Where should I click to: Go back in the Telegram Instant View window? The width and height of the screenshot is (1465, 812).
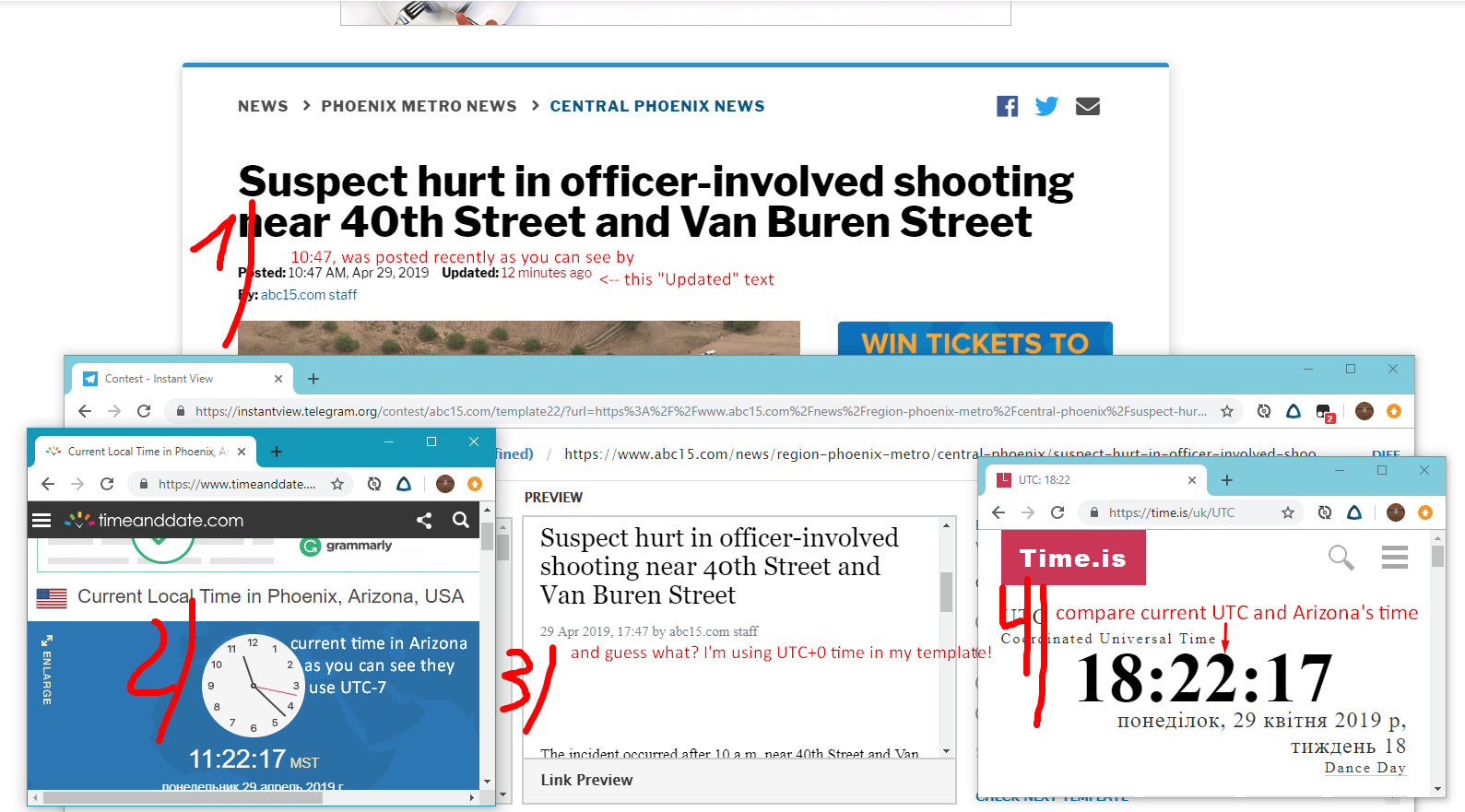(x=85, y=411)
